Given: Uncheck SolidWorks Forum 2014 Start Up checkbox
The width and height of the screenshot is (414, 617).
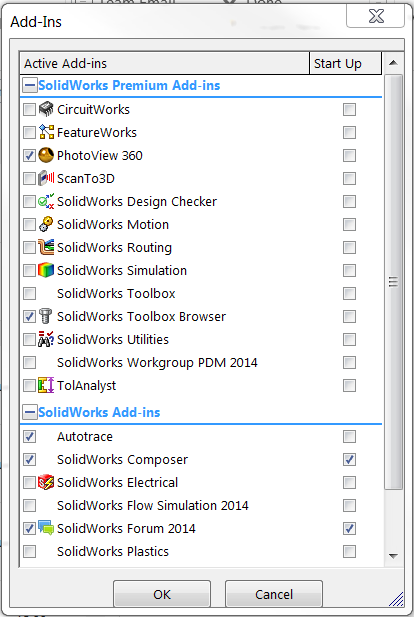Looking at the screenshot, I should click(349, 528).
